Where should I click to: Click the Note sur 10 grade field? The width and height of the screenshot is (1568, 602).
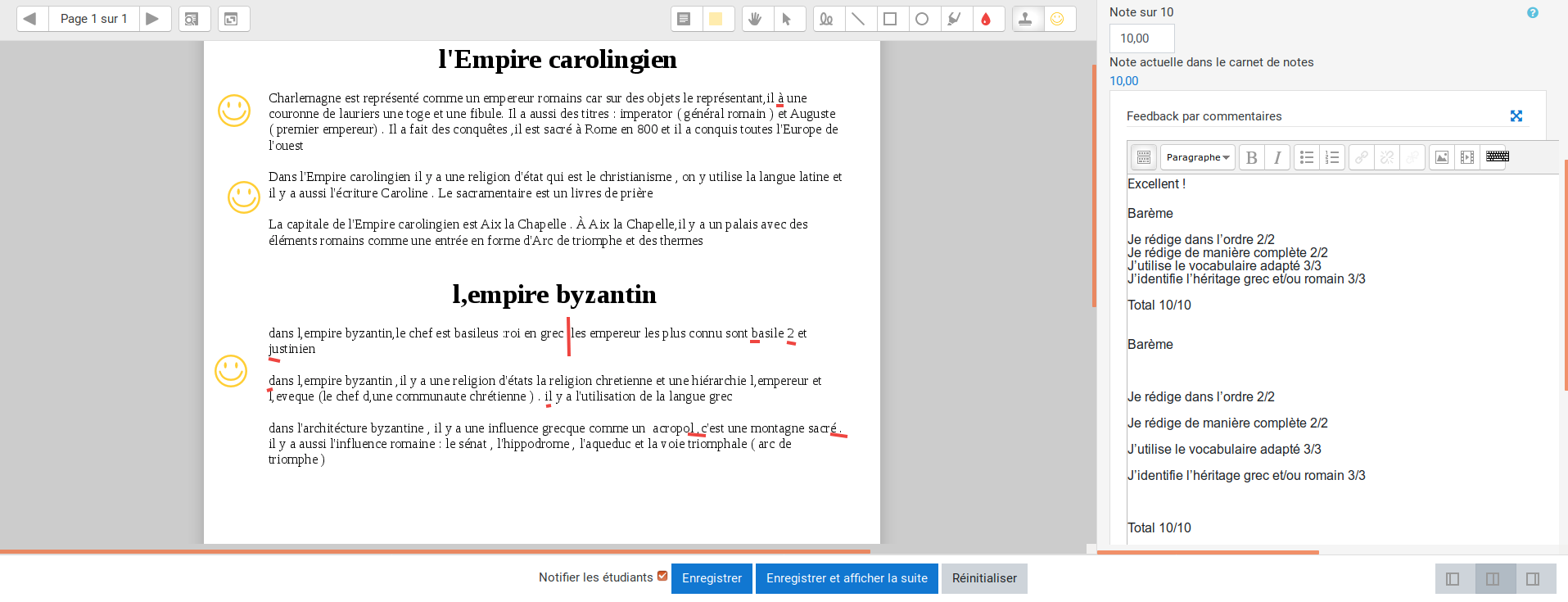click(x=1141, y=38)
